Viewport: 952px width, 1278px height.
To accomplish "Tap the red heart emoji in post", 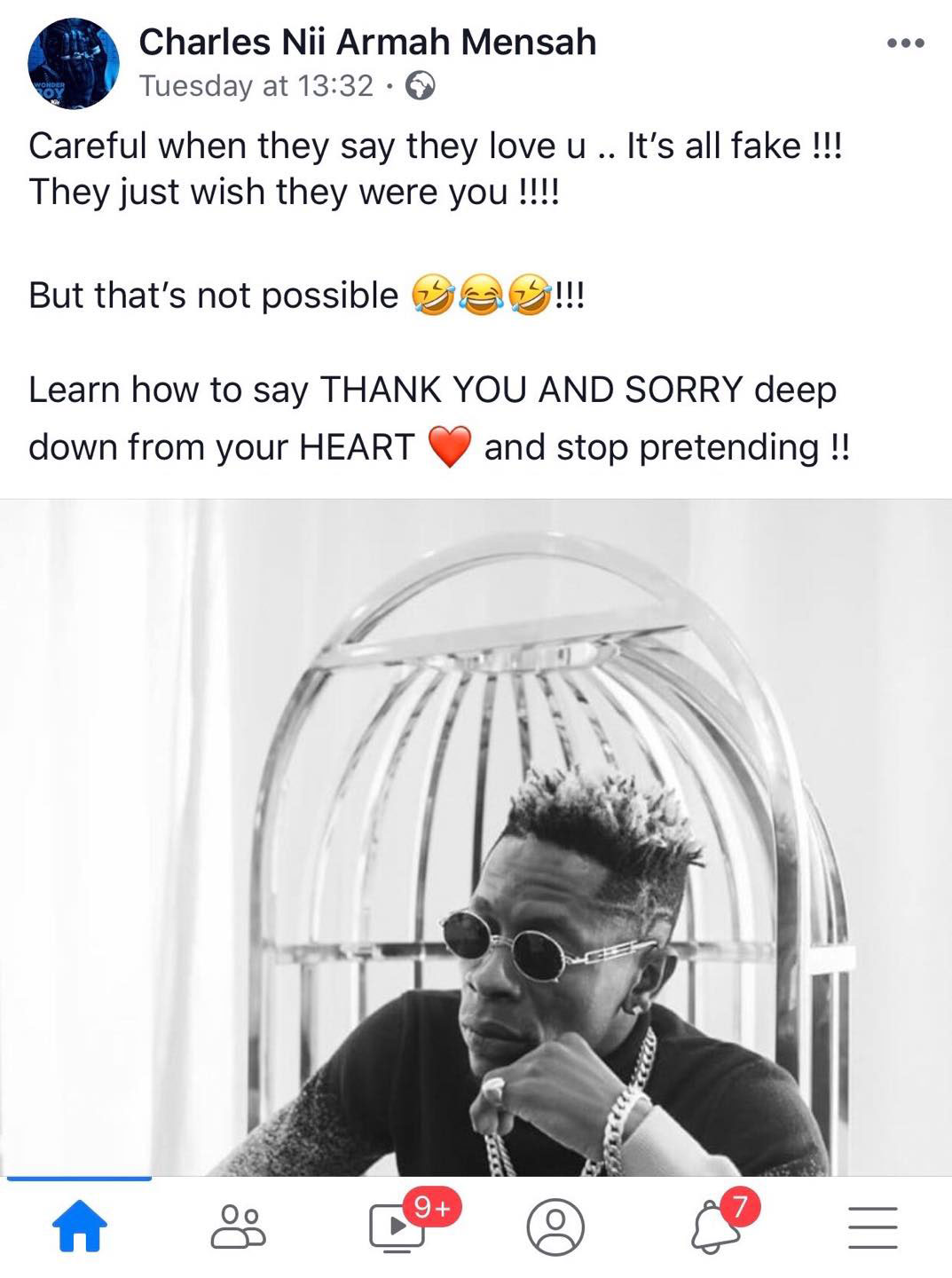I will click(x=450, y=447).
